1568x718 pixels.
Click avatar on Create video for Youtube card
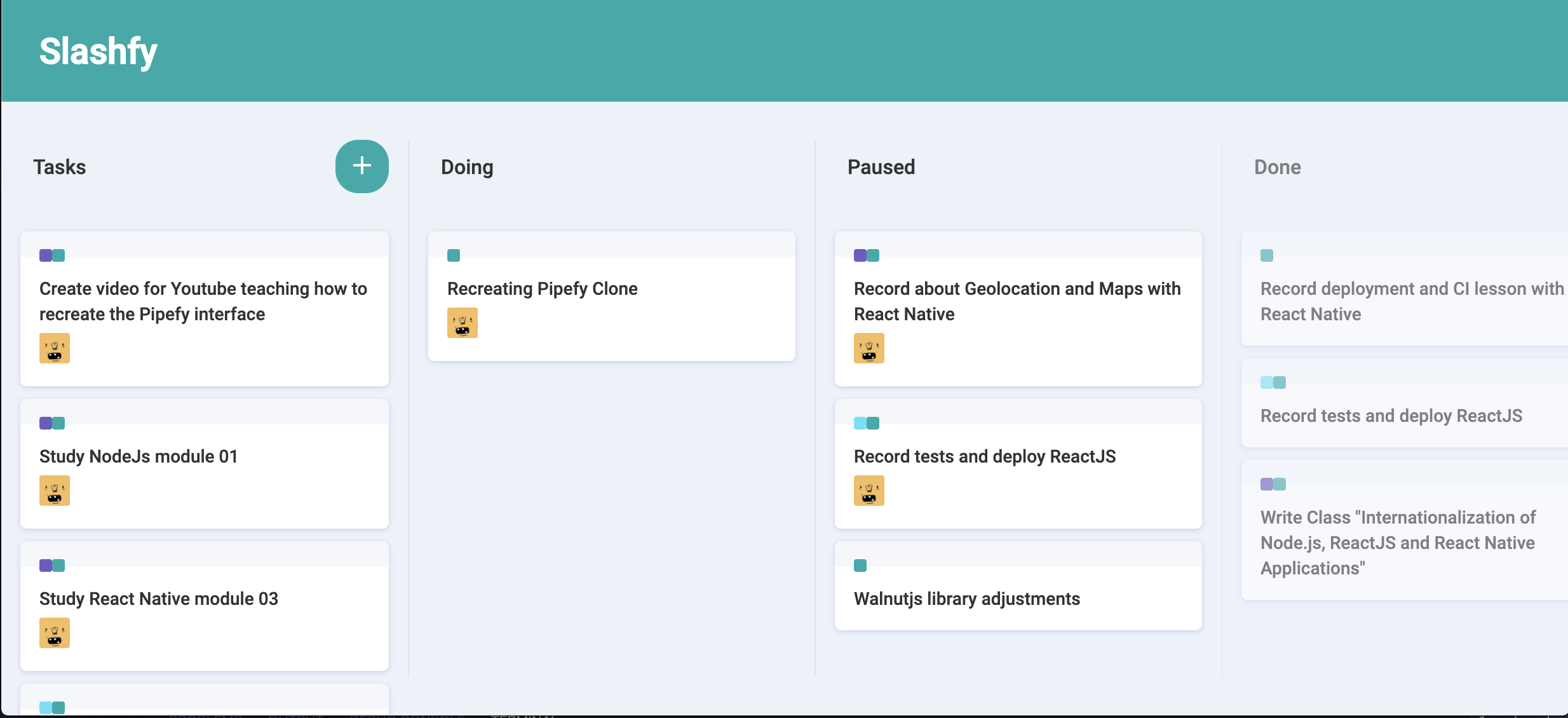click(55, 348)
